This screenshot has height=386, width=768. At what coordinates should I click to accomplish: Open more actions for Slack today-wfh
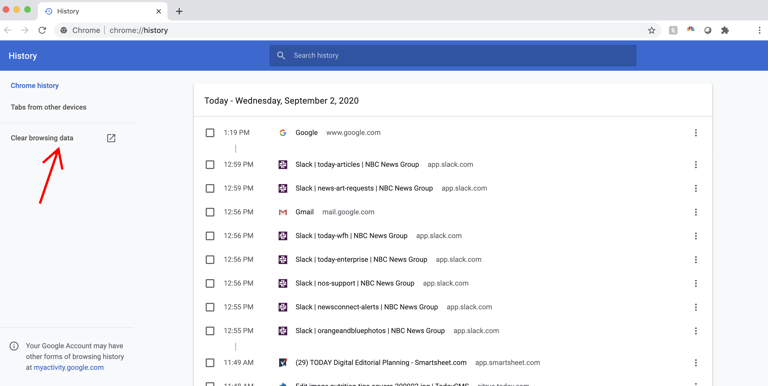[x=696, y=236]
